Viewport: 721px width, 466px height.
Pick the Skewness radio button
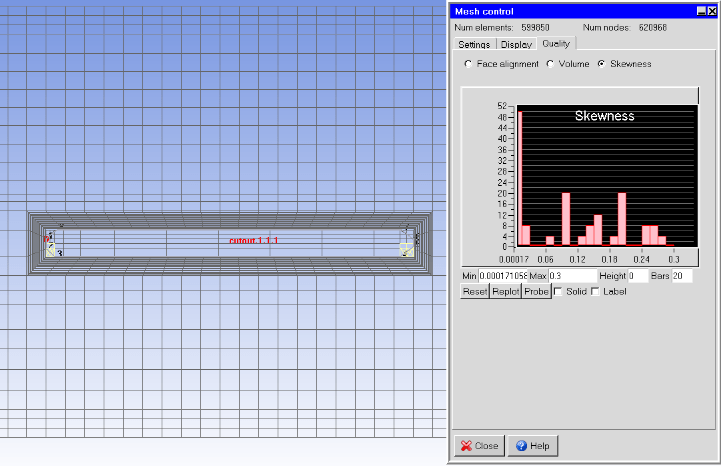click(601, 64)
